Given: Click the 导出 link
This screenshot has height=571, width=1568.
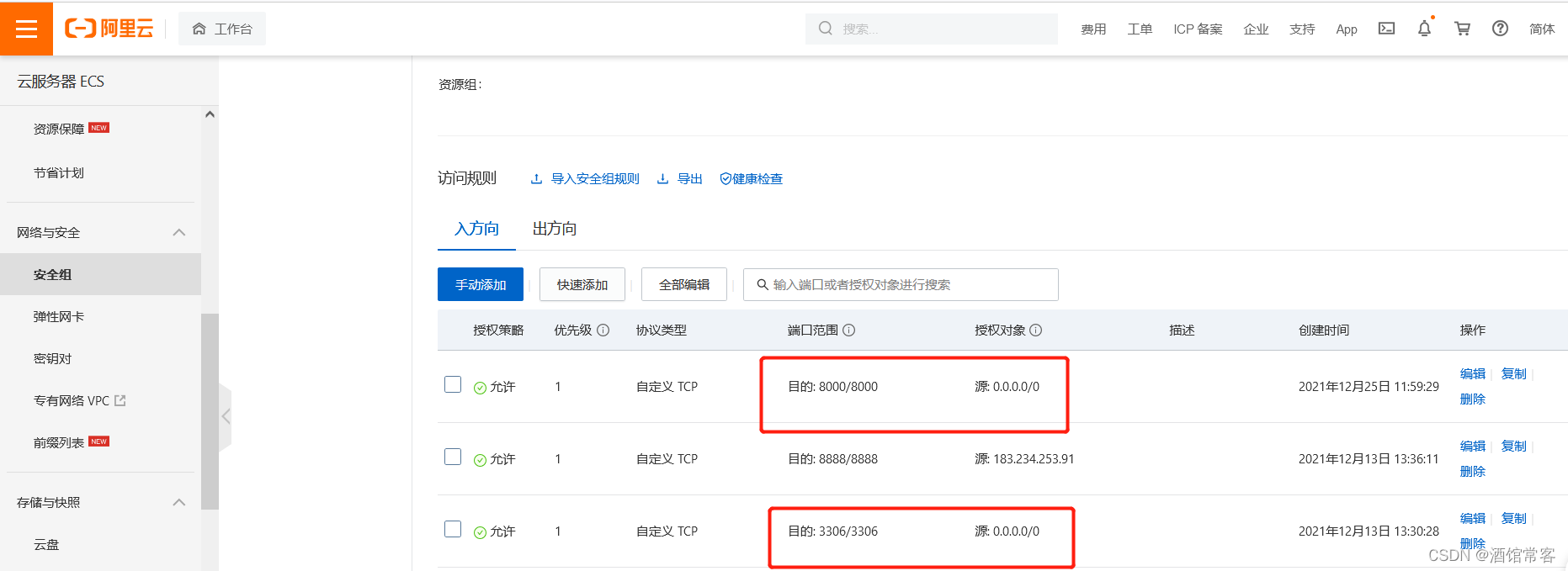Looking at the screenshot, I should coord(690,179).
